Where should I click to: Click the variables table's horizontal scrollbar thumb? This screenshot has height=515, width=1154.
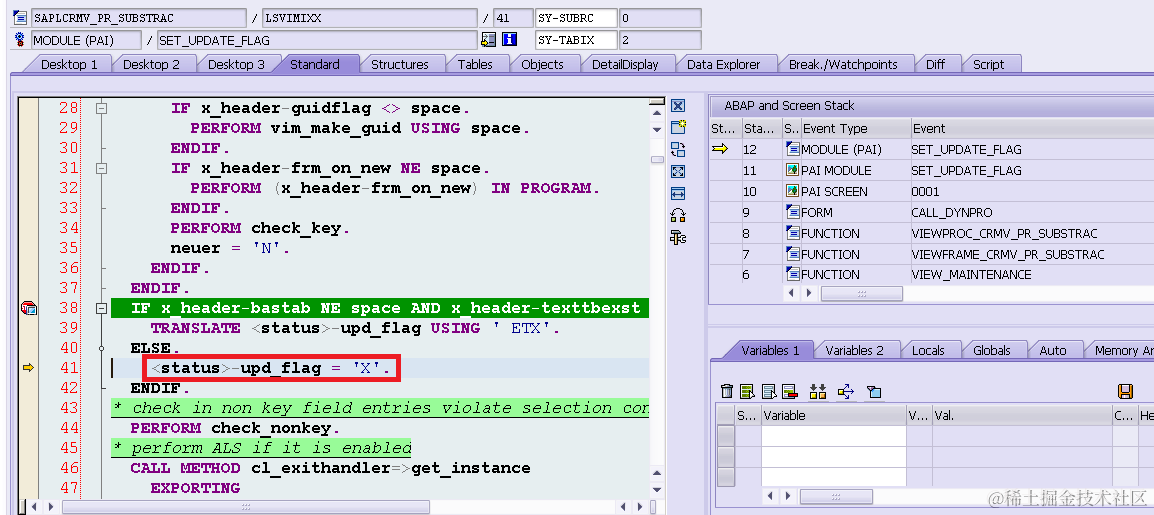838,497
